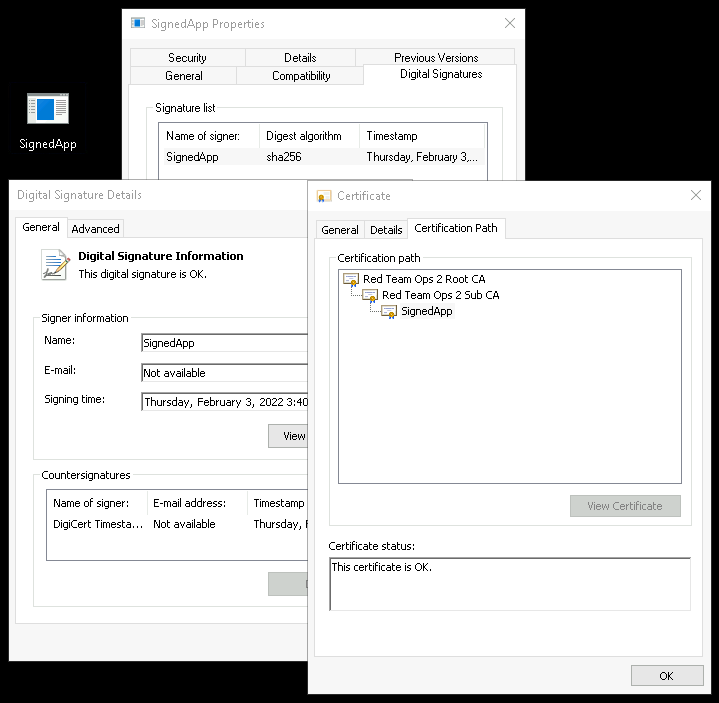719x703 pixels.
Task: Select Red Team Ops 2 Sub CA node
Action: pyautogui.click(x=440, y=296)
